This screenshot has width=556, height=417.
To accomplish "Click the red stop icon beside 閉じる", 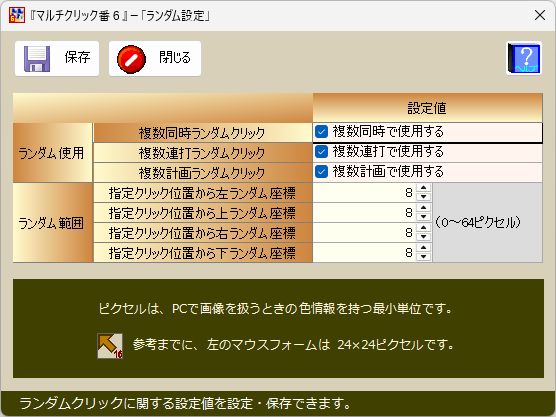I will coord(131,59).
